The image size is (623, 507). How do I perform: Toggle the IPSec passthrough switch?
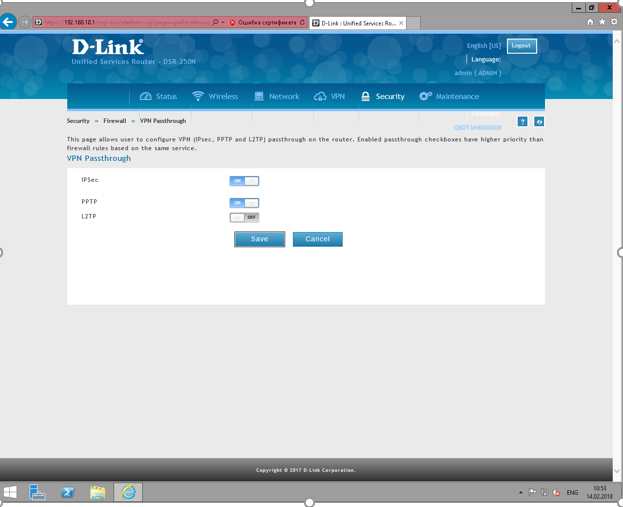tap(244, 181)
